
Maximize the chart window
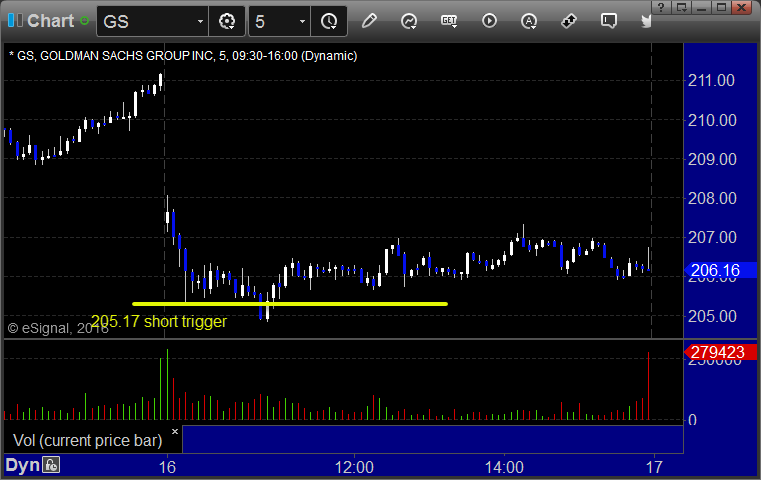721,7
